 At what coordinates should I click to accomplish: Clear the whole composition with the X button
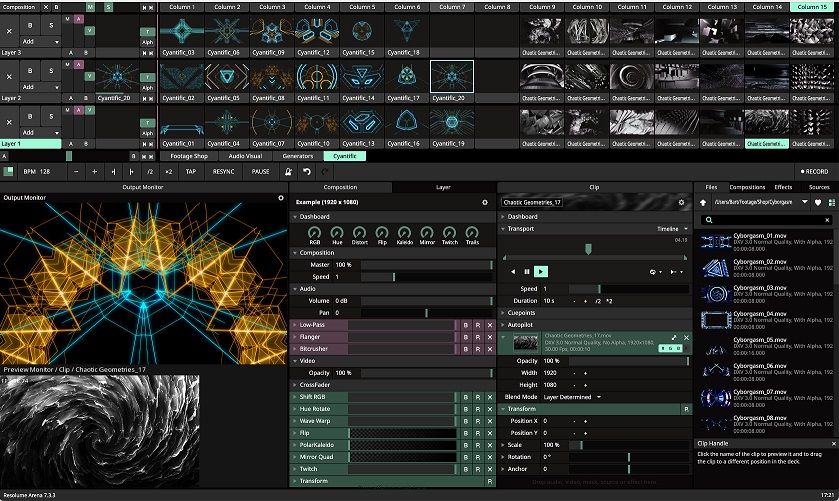click(45, 7)
